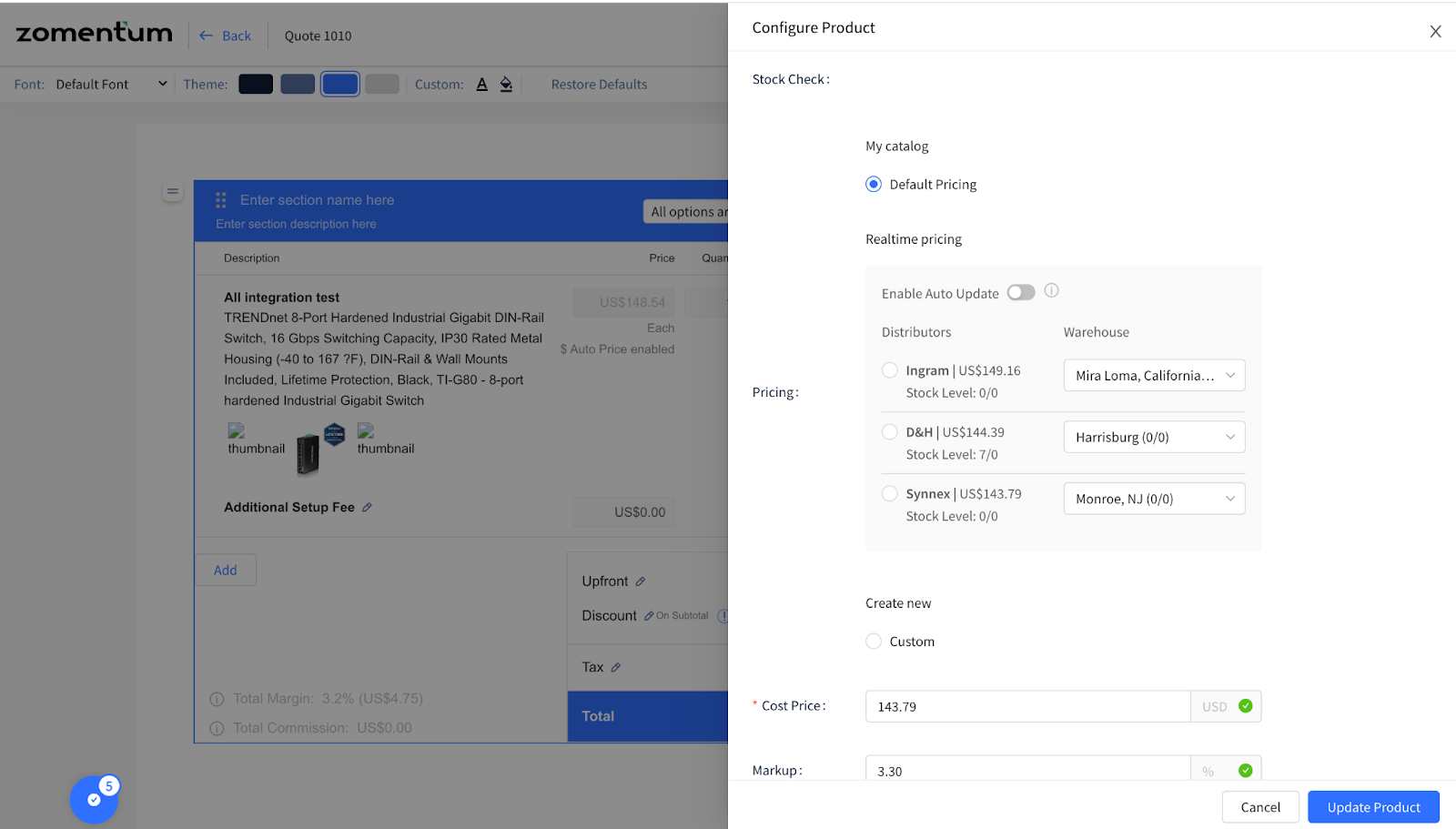Screen dimensions: 1456x829
Task: Edit the Upfront label pencil icon
Action: [641, 581]
